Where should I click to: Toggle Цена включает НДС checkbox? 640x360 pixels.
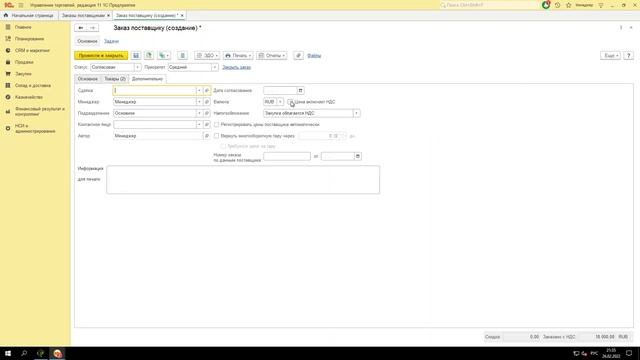(290, 102)
